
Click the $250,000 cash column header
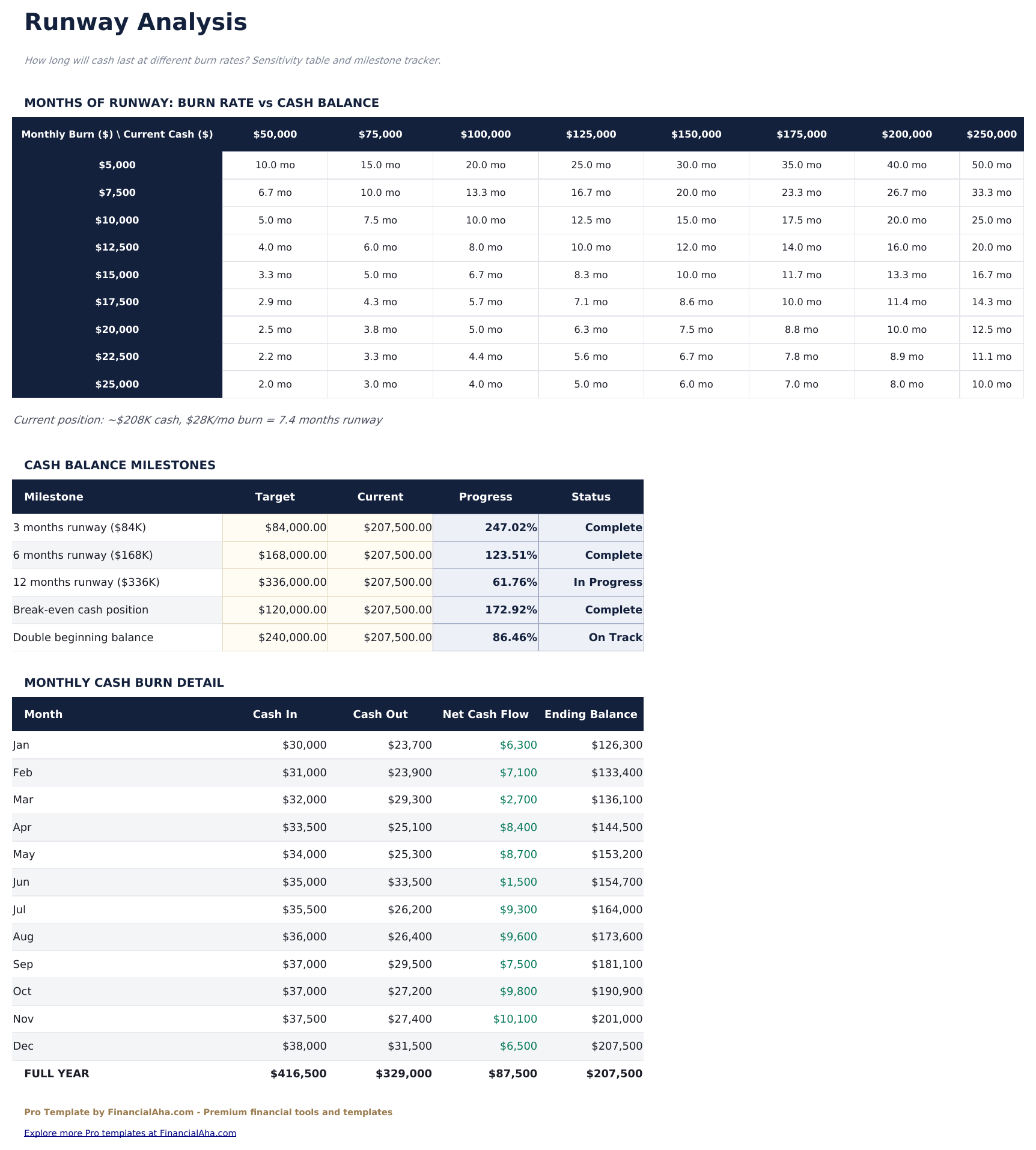(x=990, y=134)
